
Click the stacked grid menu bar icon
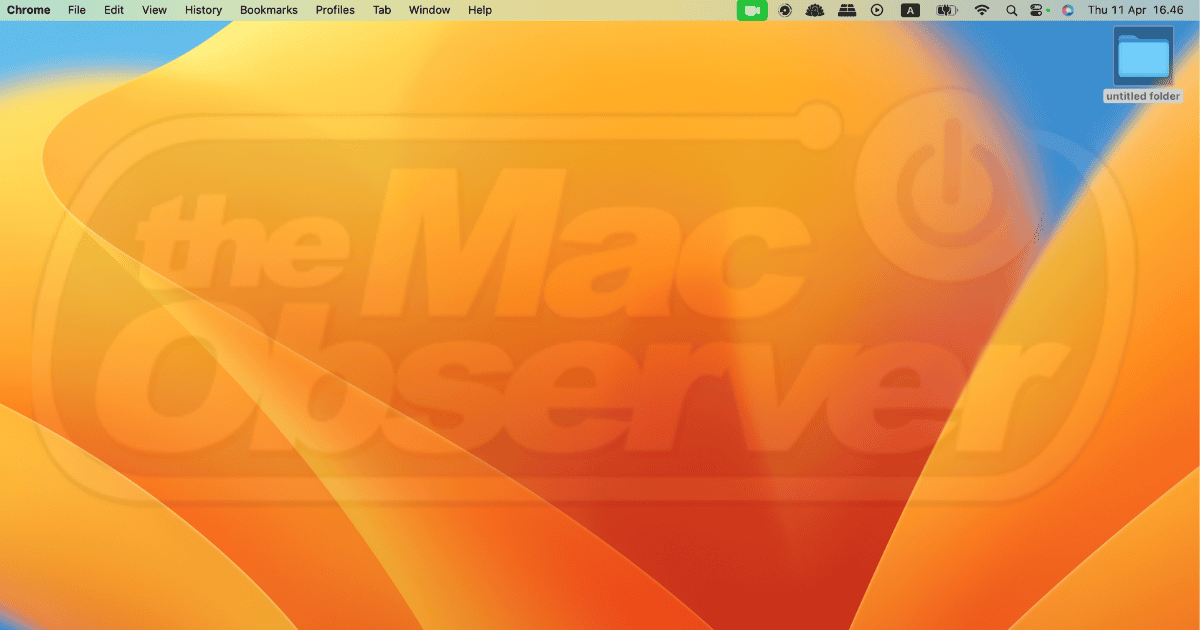pos(846,10)
